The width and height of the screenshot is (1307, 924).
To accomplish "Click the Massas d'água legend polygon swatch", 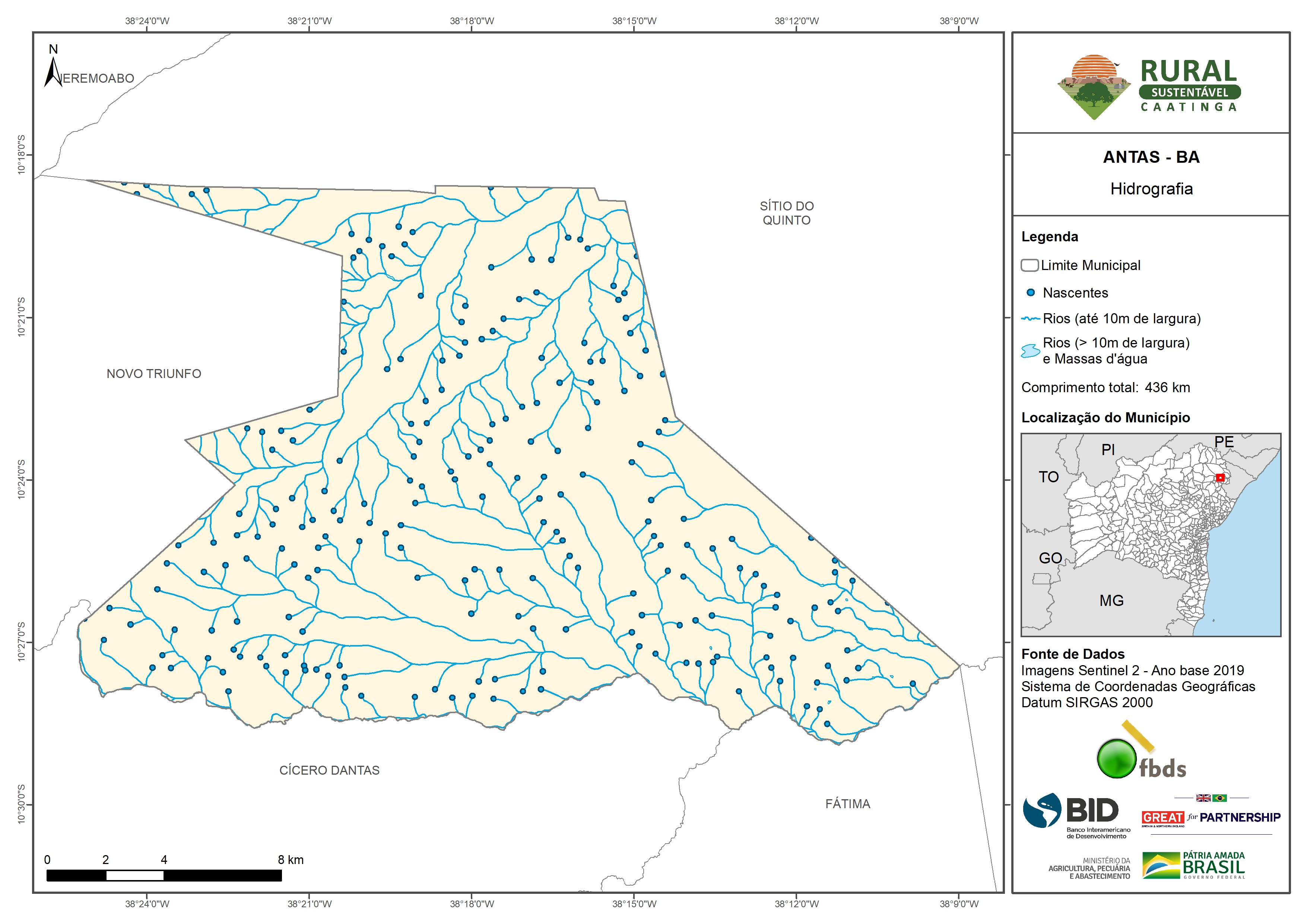I will click(x=1030, y=351).
